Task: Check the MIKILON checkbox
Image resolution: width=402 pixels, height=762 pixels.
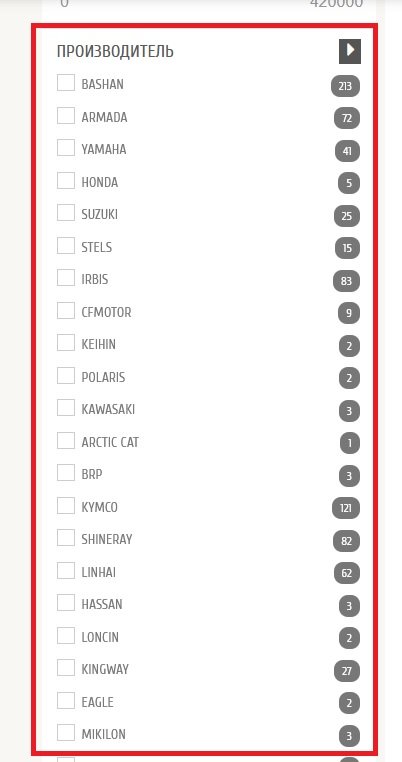Action: [x=66, y=732]
